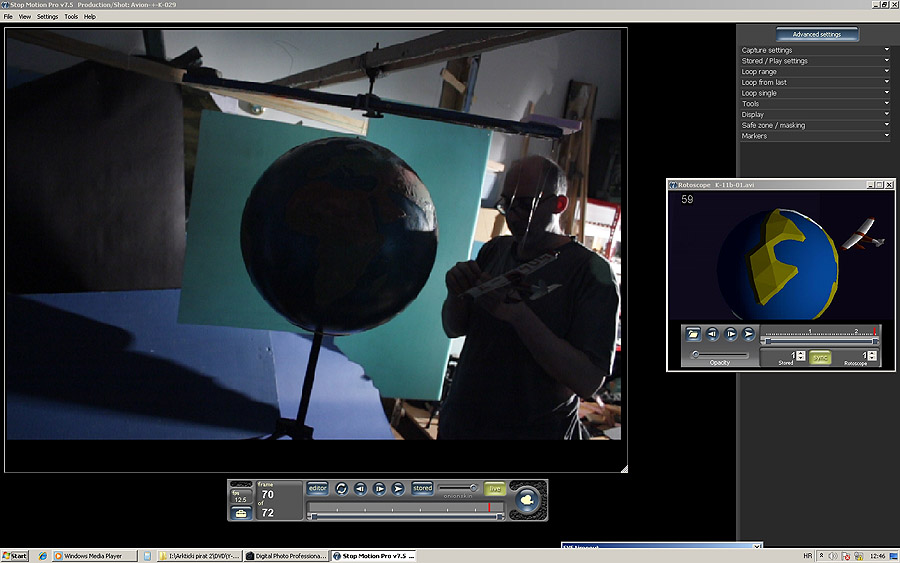
Task: Open a file in the Rotoscope window
Action: (x=693, y=333)
